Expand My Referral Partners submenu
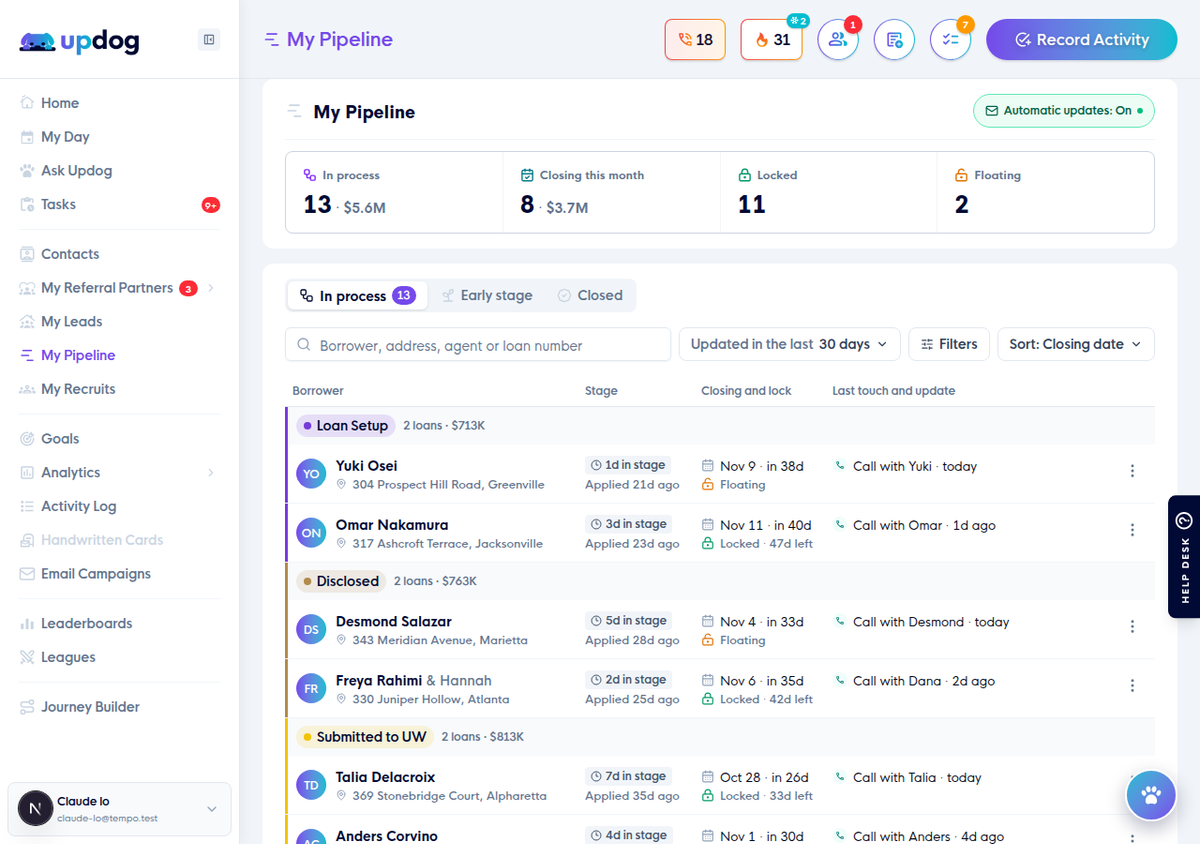This screenshot has width=1200, height=844. click(211, 288)
